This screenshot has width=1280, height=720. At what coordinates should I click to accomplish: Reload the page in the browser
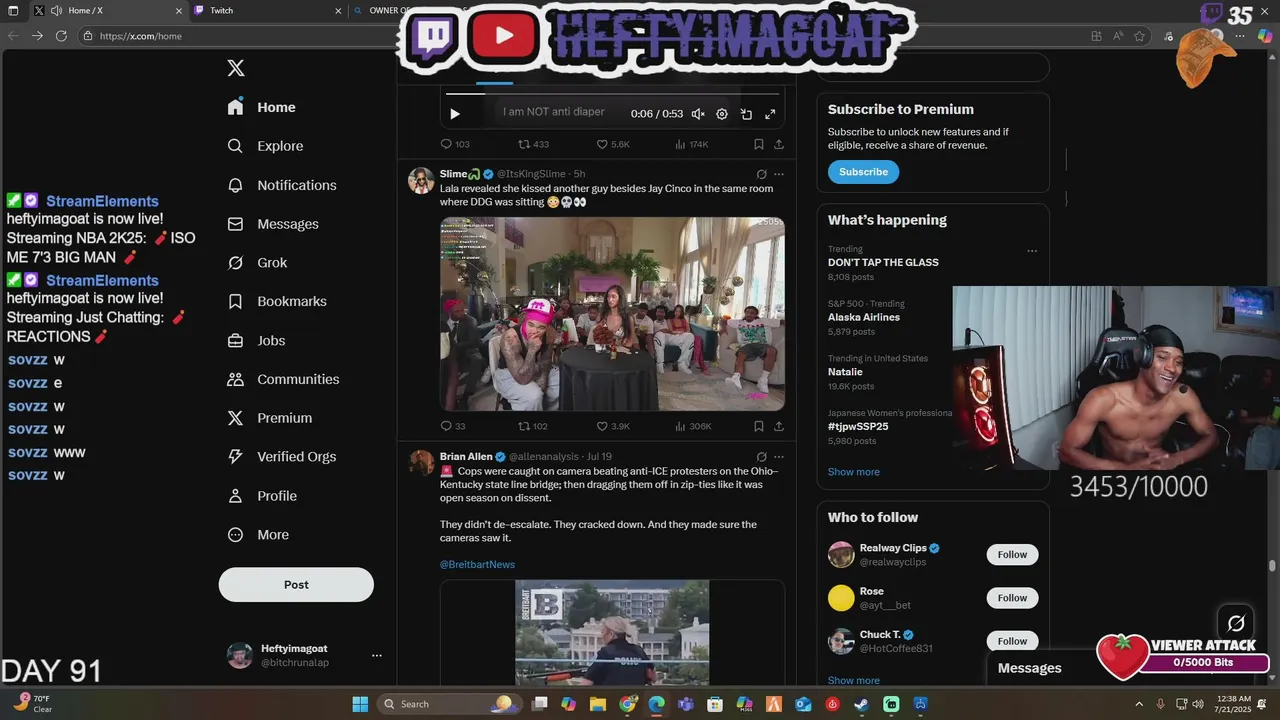click(61, 36)
